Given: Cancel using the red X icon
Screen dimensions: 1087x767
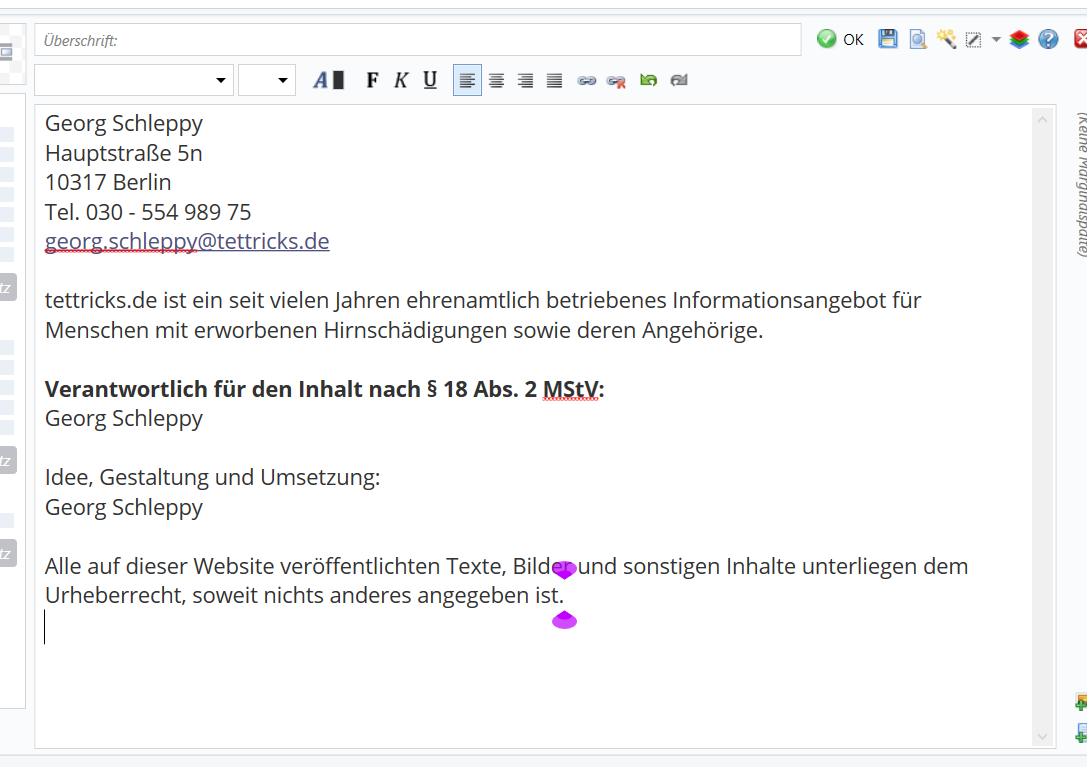Looking at the screenshot, I should coord(1080,39).
